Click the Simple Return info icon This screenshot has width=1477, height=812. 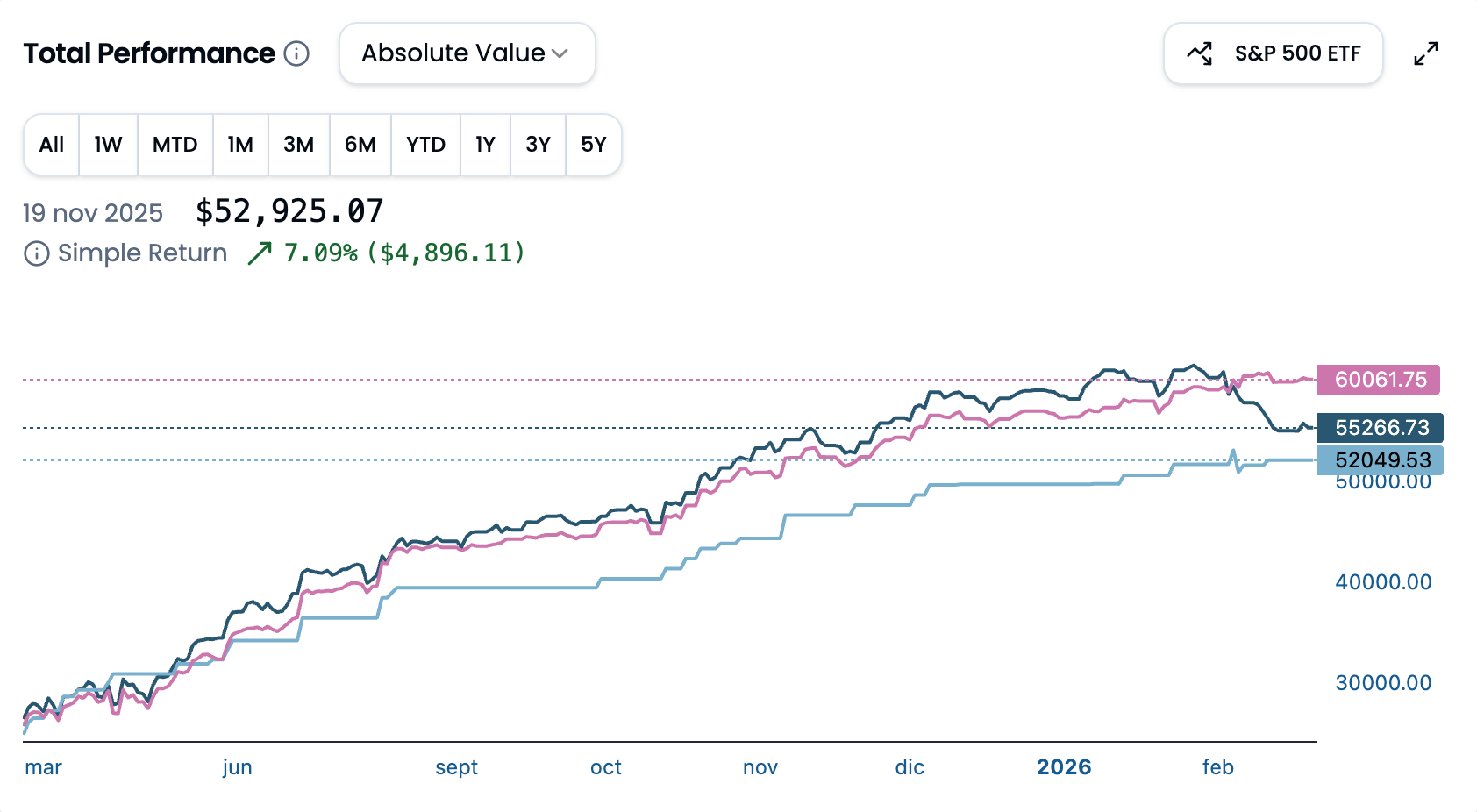click(x=36, y=254)
